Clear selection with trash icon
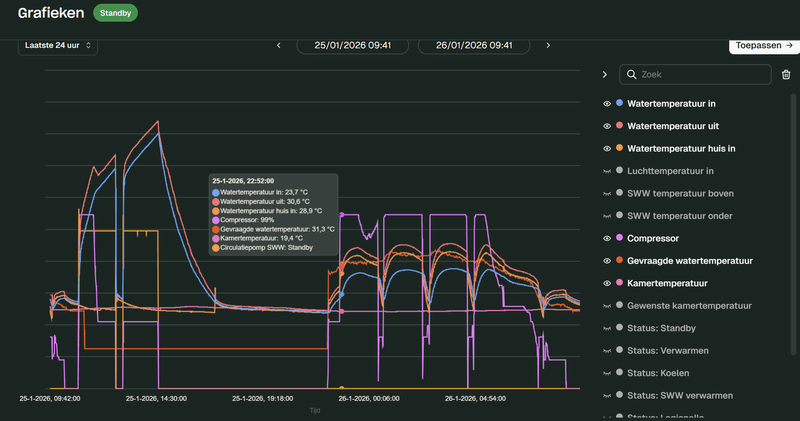The width and height of the screenshot is (800, 421). pos(786,75)
